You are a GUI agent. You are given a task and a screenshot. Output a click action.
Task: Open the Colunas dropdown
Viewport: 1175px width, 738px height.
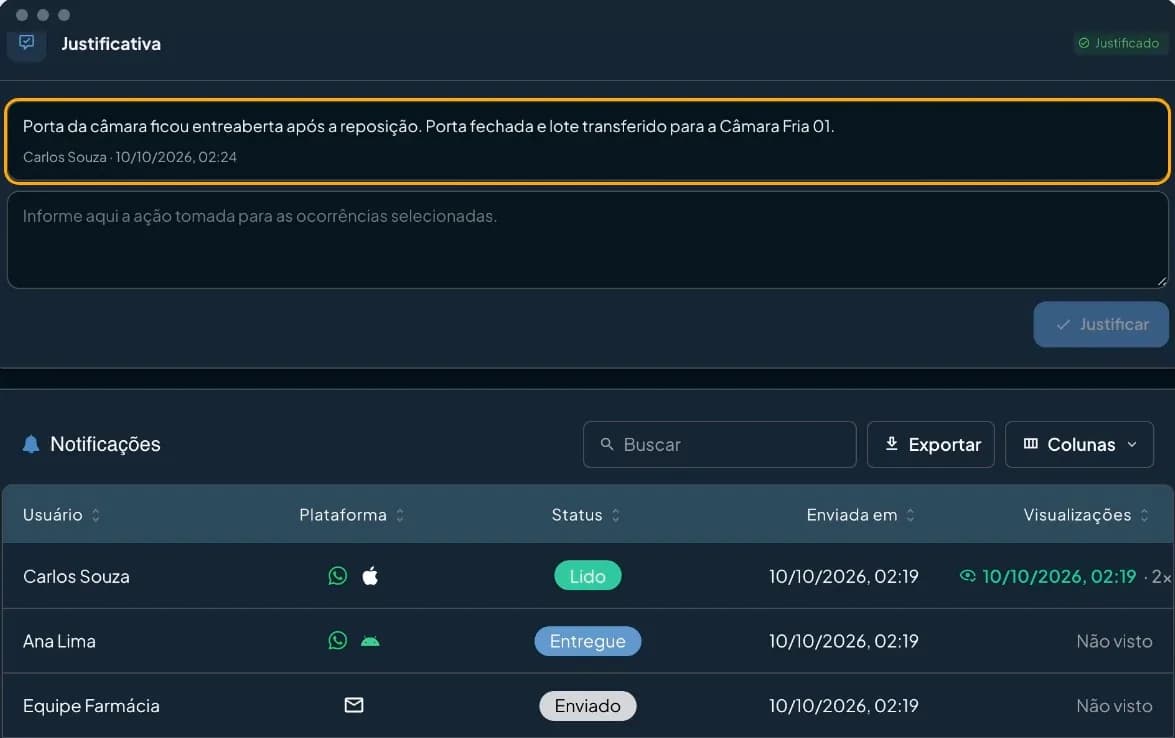pyautogui.click(x=1079, y=444)
